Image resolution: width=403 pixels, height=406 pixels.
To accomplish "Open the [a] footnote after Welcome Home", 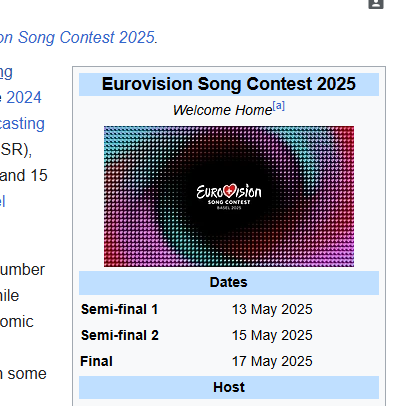I will tap(279, 106).
